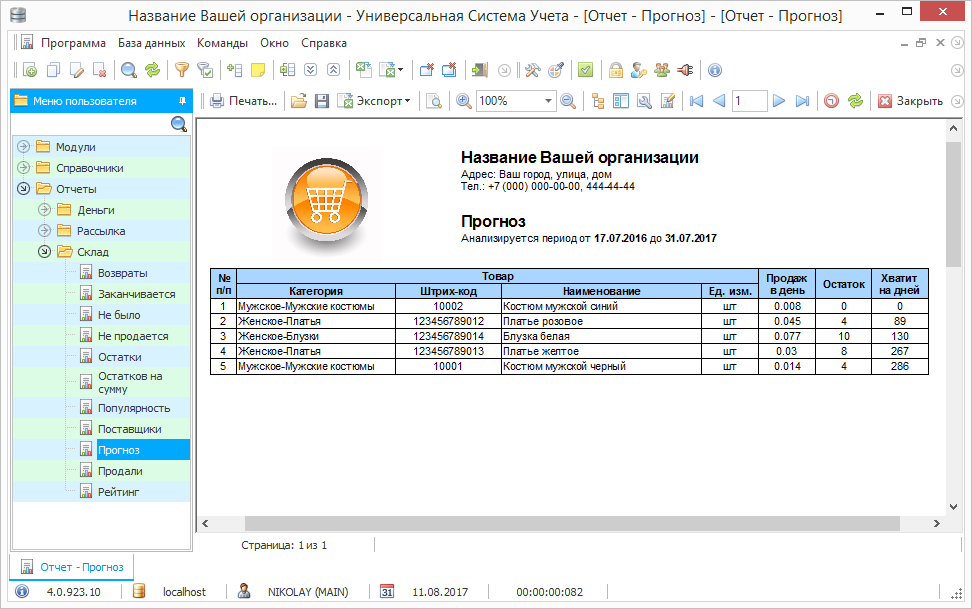Click the page number input field
The image size is (972, 609).
(749, 100)
